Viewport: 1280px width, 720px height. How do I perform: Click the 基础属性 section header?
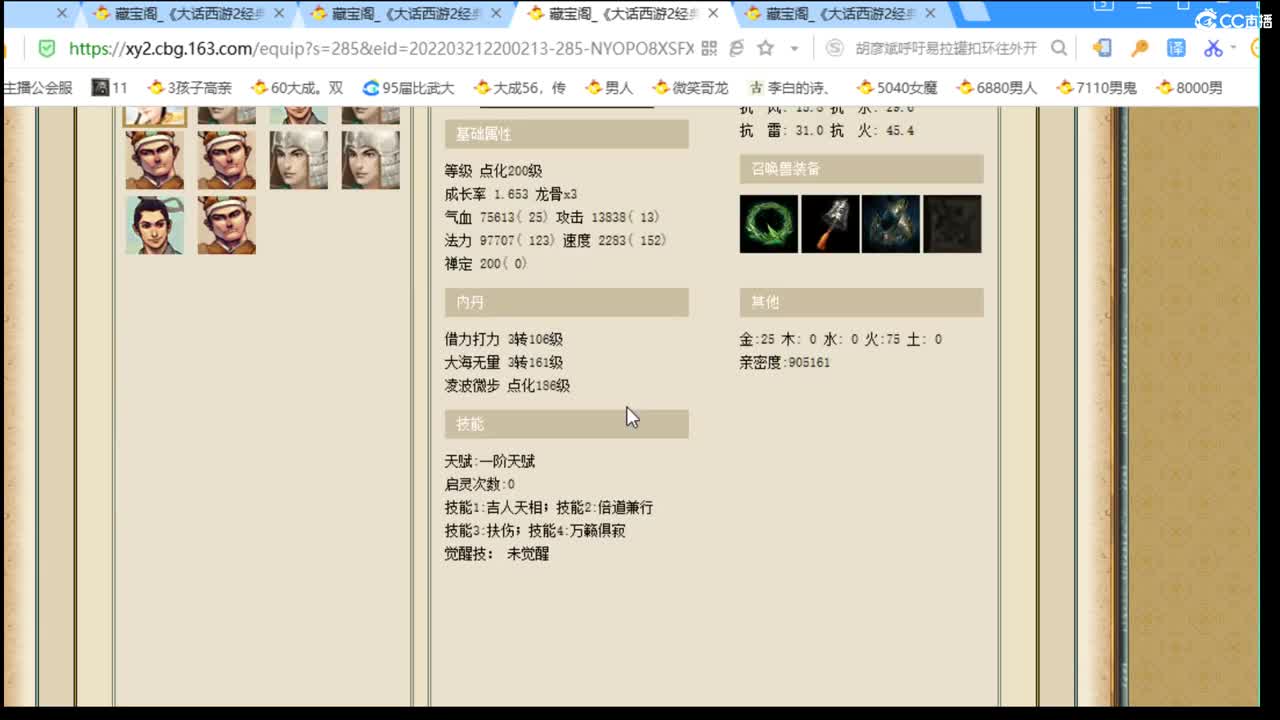[566, 134]
